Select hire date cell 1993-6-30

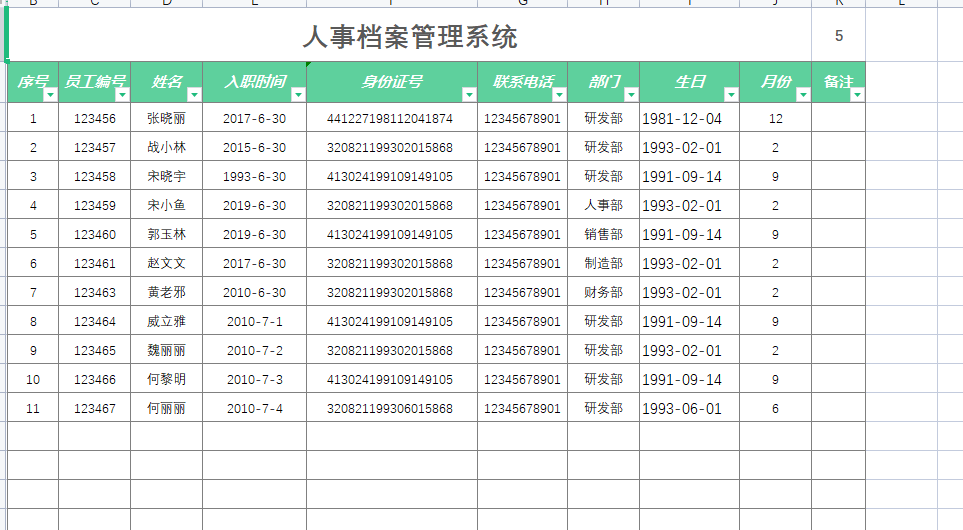point(254,176)
